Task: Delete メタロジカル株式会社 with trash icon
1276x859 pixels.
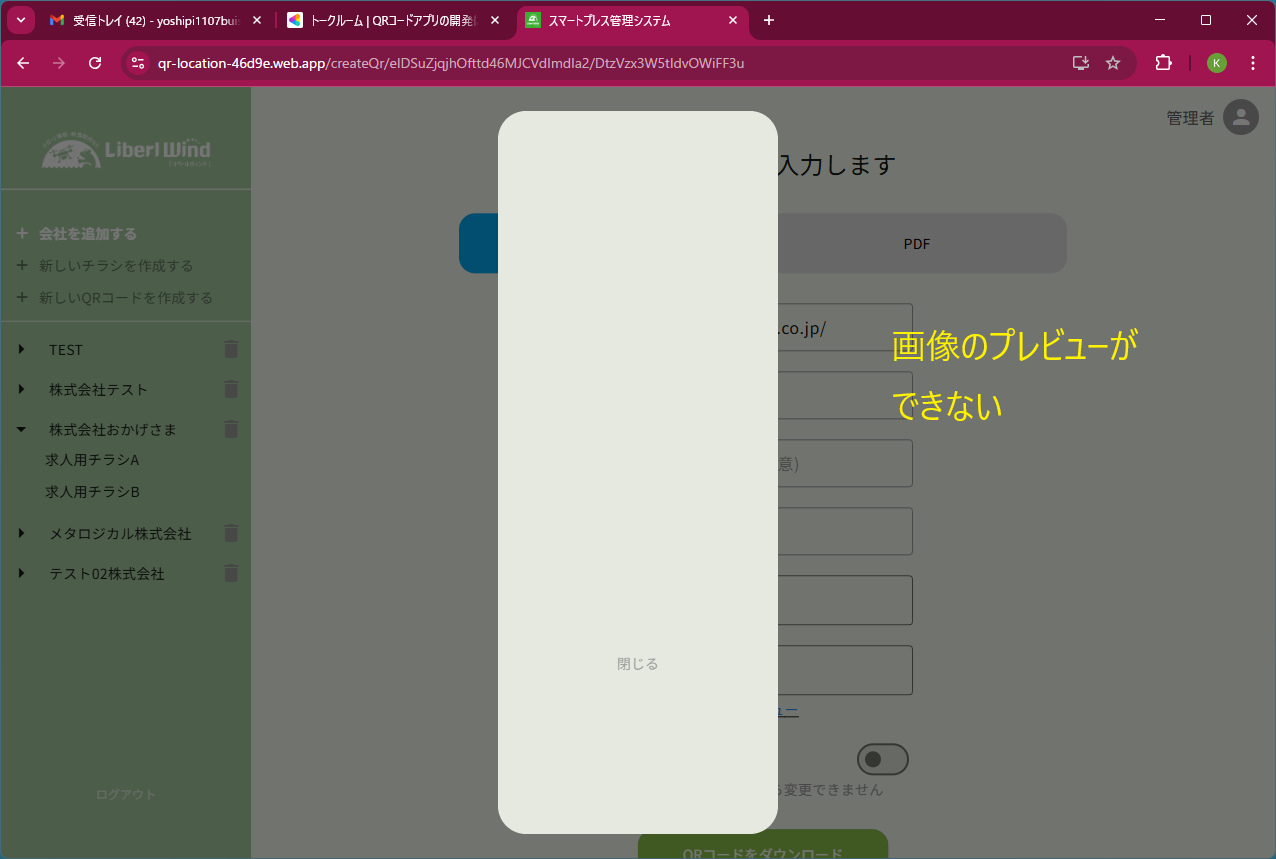Action: click(x=231, y=534)
